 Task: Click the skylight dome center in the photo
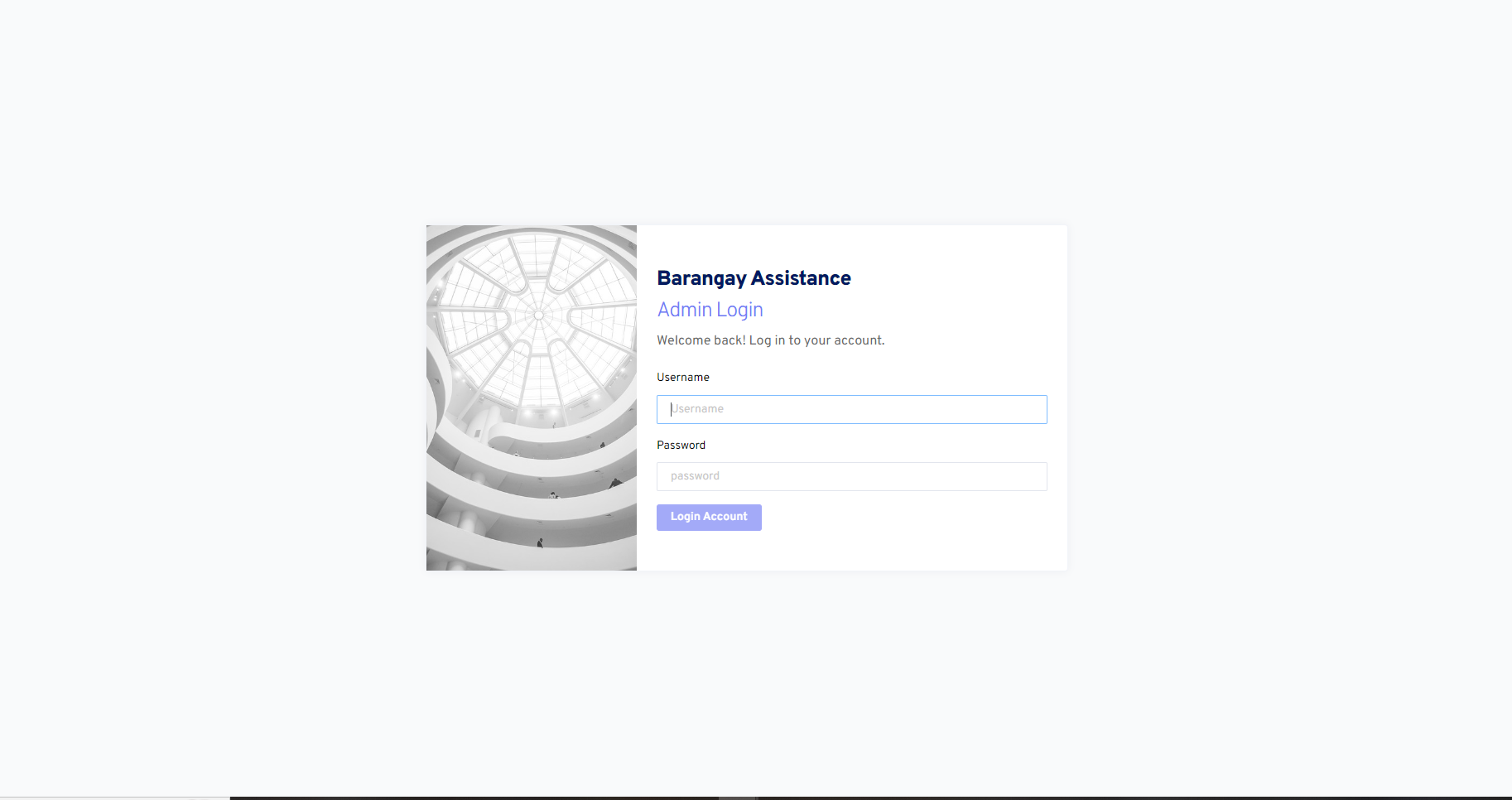pyautogui.click(x=538, y=315)
